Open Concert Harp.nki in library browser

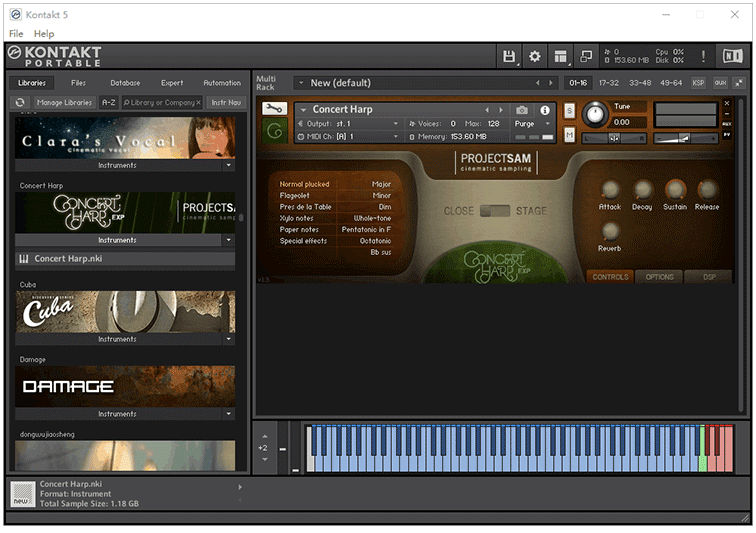point(125,259)
